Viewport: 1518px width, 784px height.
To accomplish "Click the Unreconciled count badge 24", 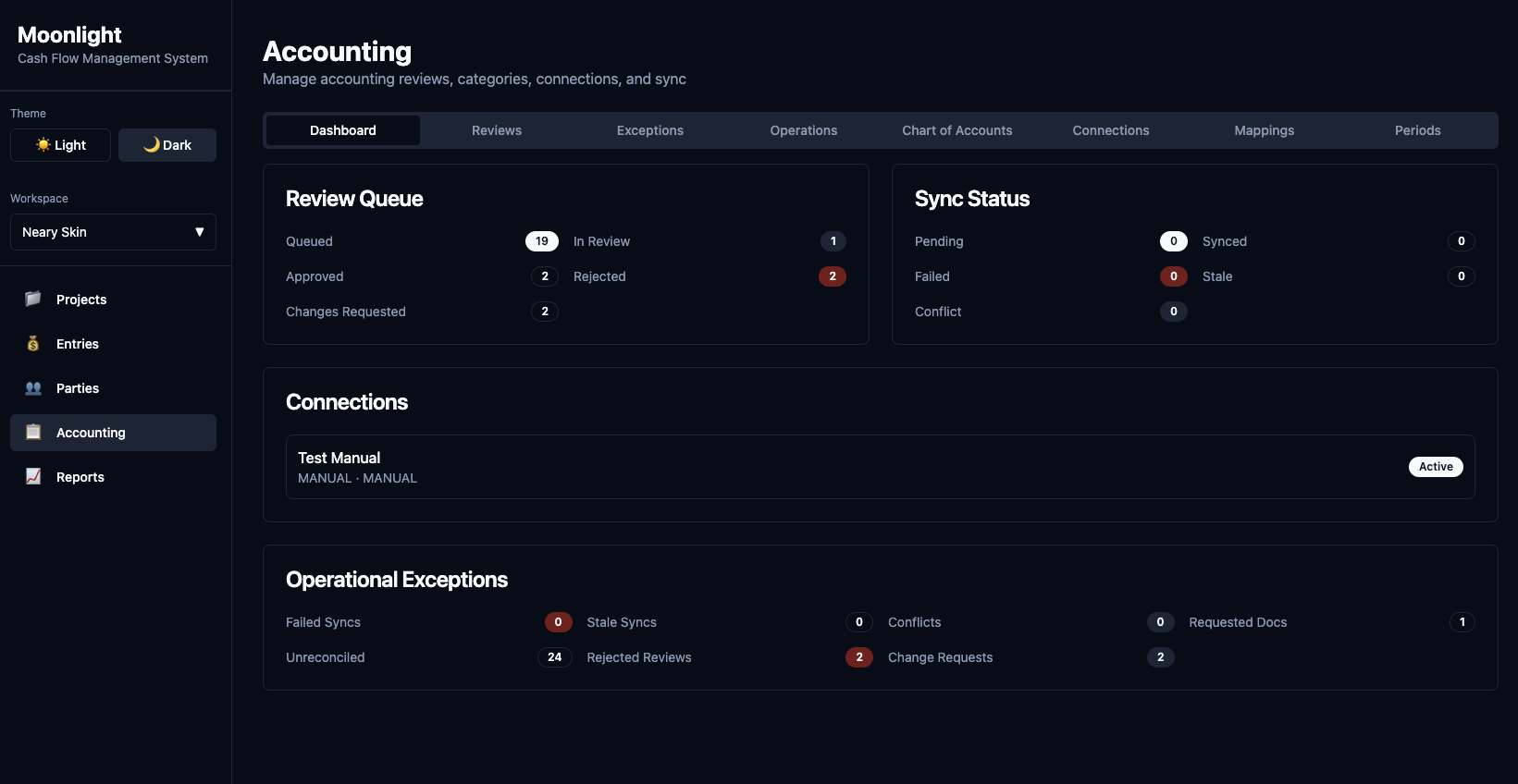I will click(x=555, y=657).
